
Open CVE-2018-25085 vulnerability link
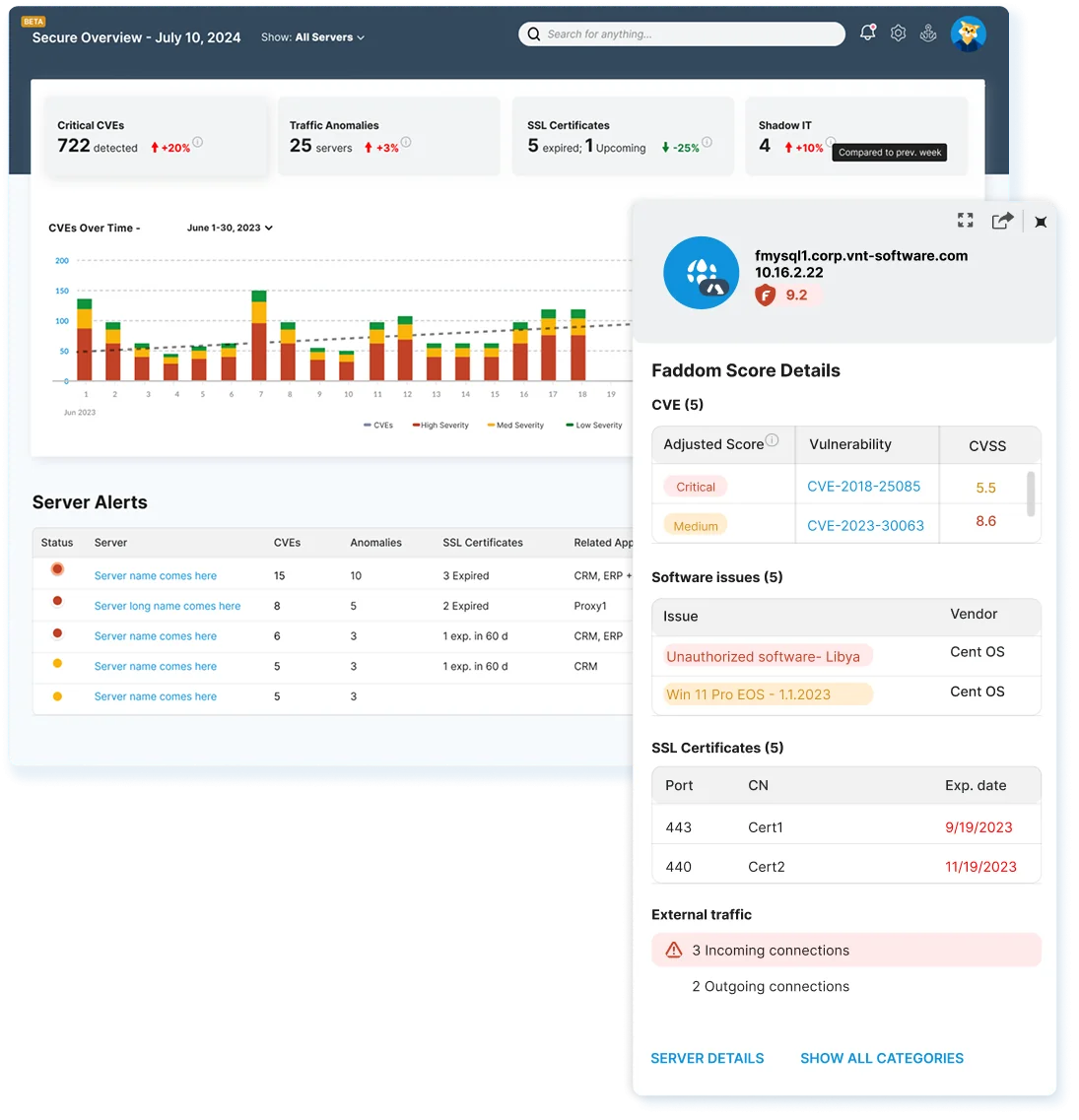click(863, 487)
